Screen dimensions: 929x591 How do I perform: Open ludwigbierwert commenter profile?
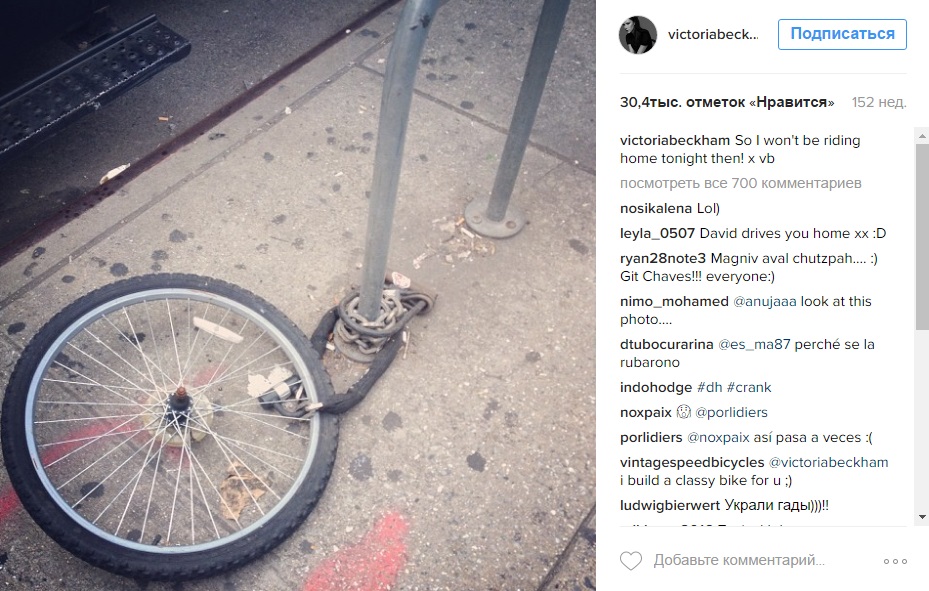pos(670,506)
